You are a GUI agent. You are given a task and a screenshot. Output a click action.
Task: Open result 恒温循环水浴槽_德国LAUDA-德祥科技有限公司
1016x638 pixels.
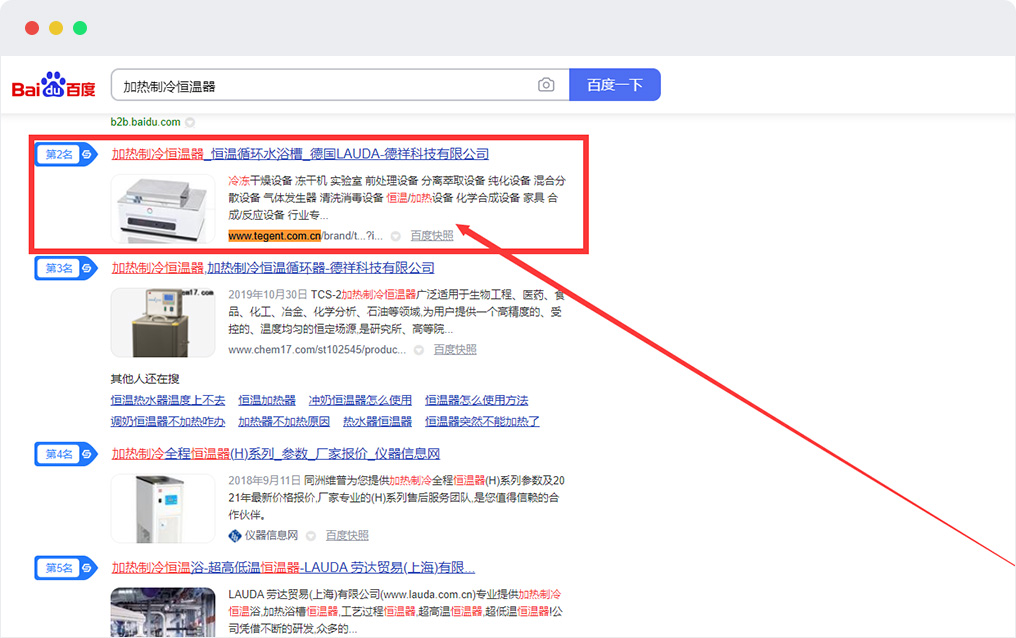(x=300, y=154)
